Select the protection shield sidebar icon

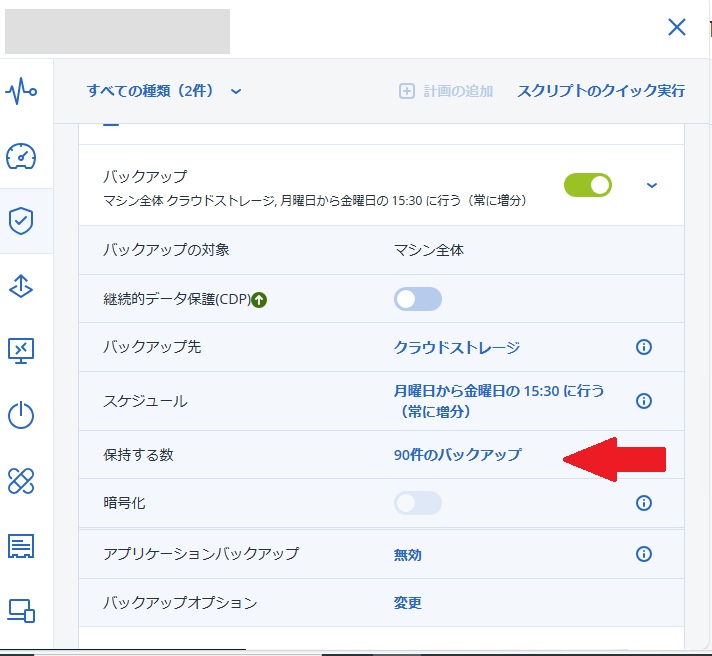pos(21,221)
